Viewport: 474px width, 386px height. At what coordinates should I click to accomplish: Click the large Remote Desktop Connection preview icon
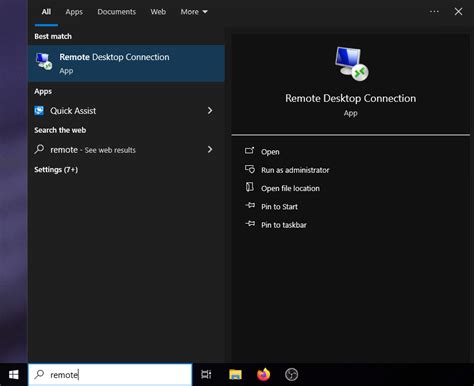click(352, 63)
